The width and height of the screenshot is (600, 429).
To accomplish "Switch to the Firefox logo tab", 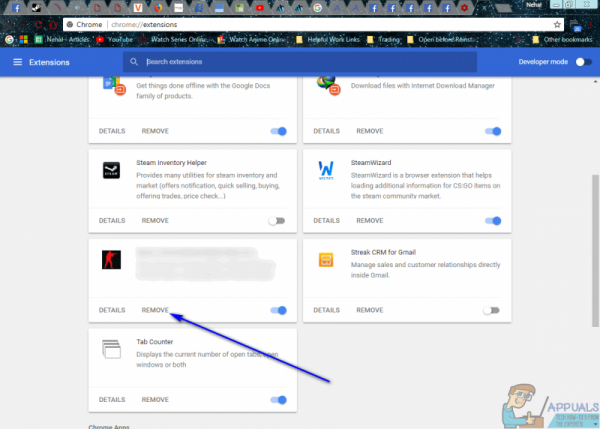I will coord(158,8).
